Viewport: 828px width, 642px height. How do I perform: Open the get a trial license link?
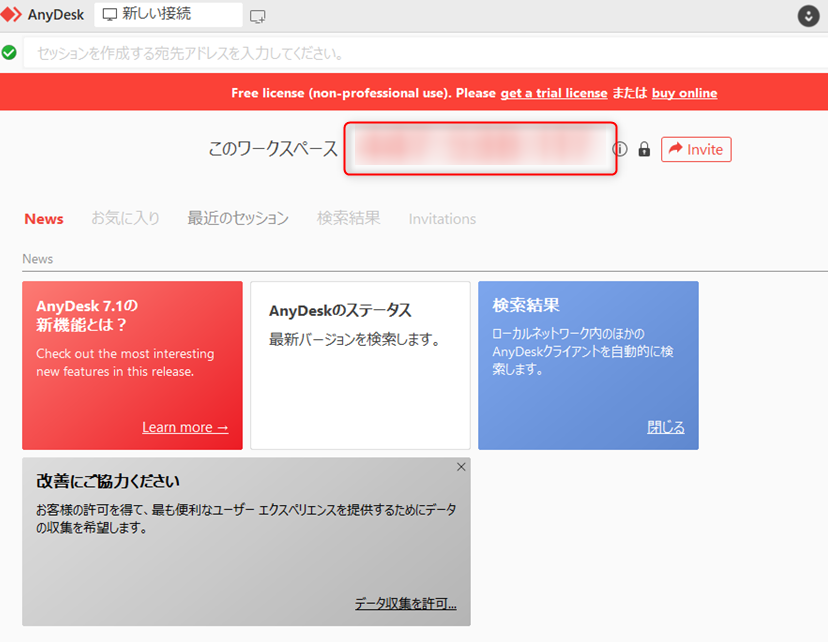pos(553,93)
